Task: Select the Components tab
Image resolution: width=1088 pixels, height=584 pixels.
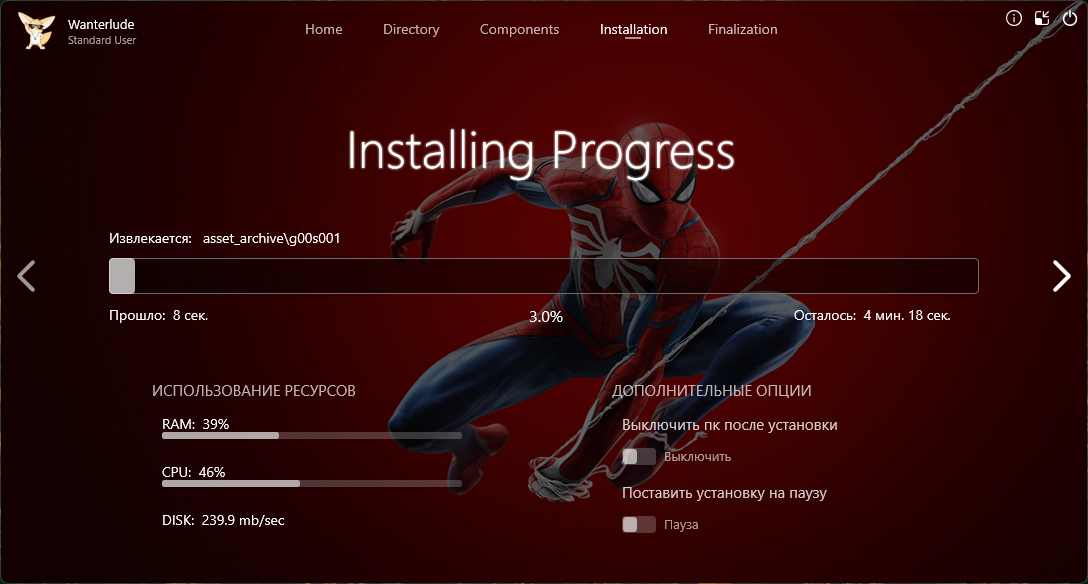Action: click(519, 29)
